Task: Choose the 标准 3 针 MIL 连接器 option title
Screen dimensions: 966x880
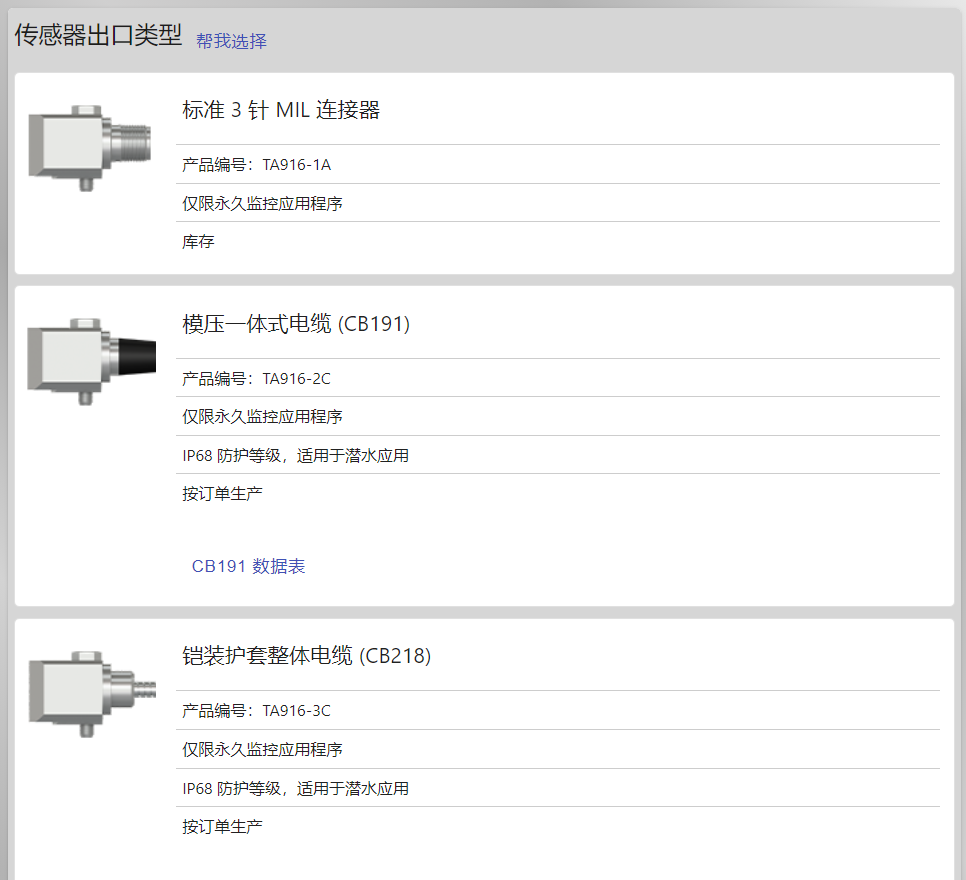Action: pyautogui.click(x=281, y=110)
